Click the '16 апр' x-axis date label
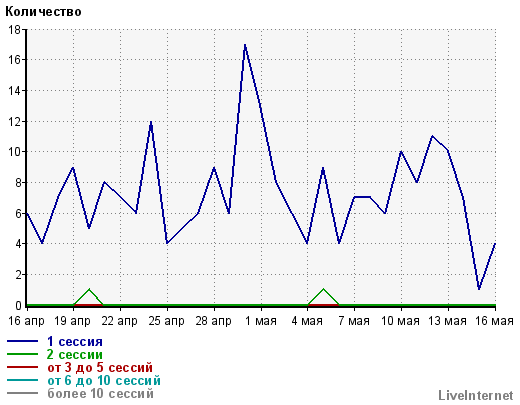Screen dimensions: 520x405 point(26,321)
